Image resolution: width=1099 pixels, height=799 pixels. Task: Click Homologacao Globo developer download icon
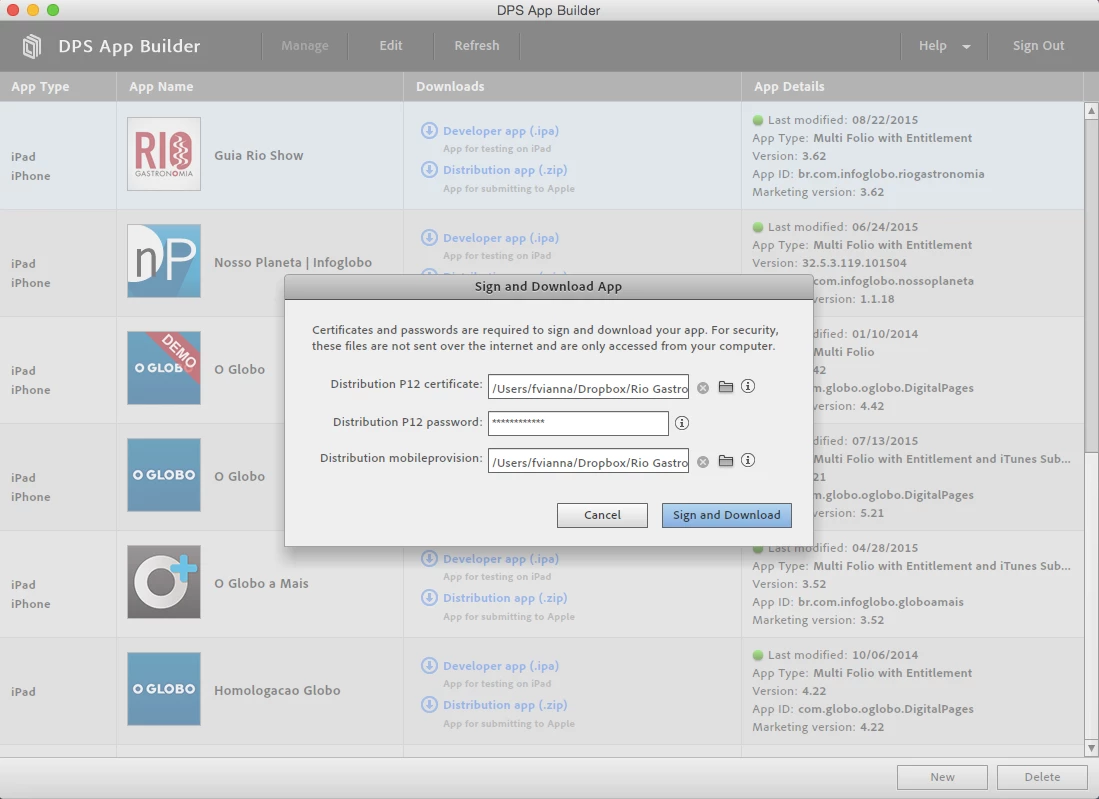click(x=429, y=666)
